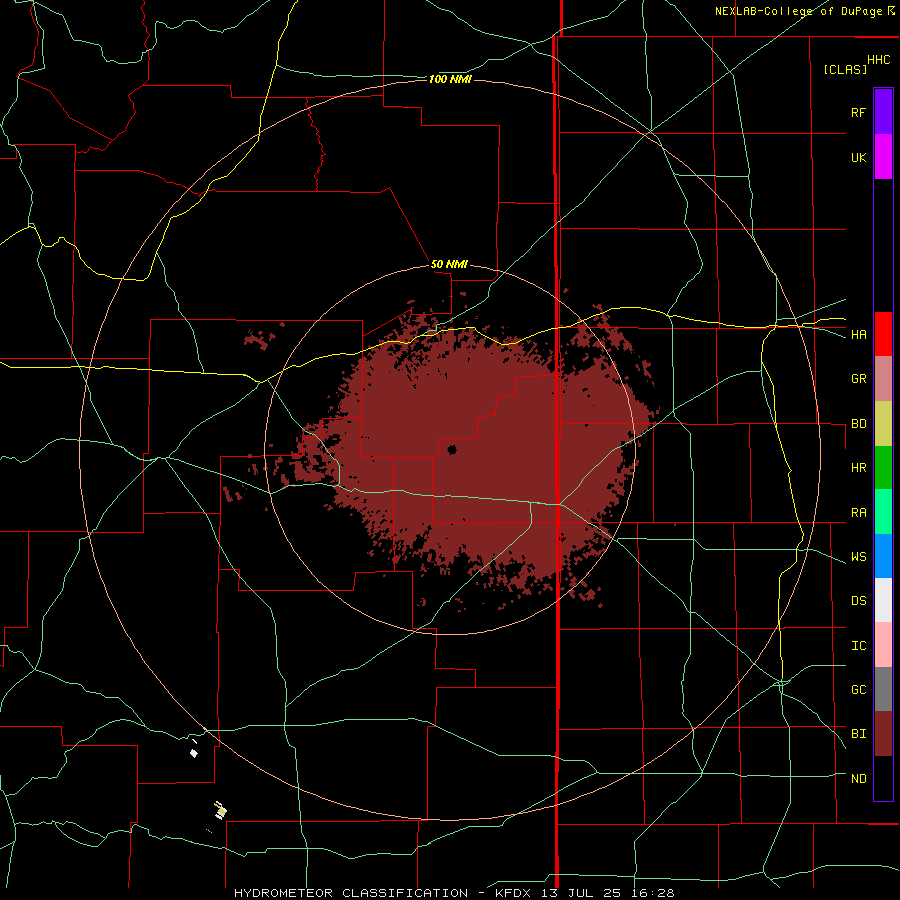Select the GR pink legend swatch
Image resolution: width=900 pixels, height=900 pixels.
point(883,379)
